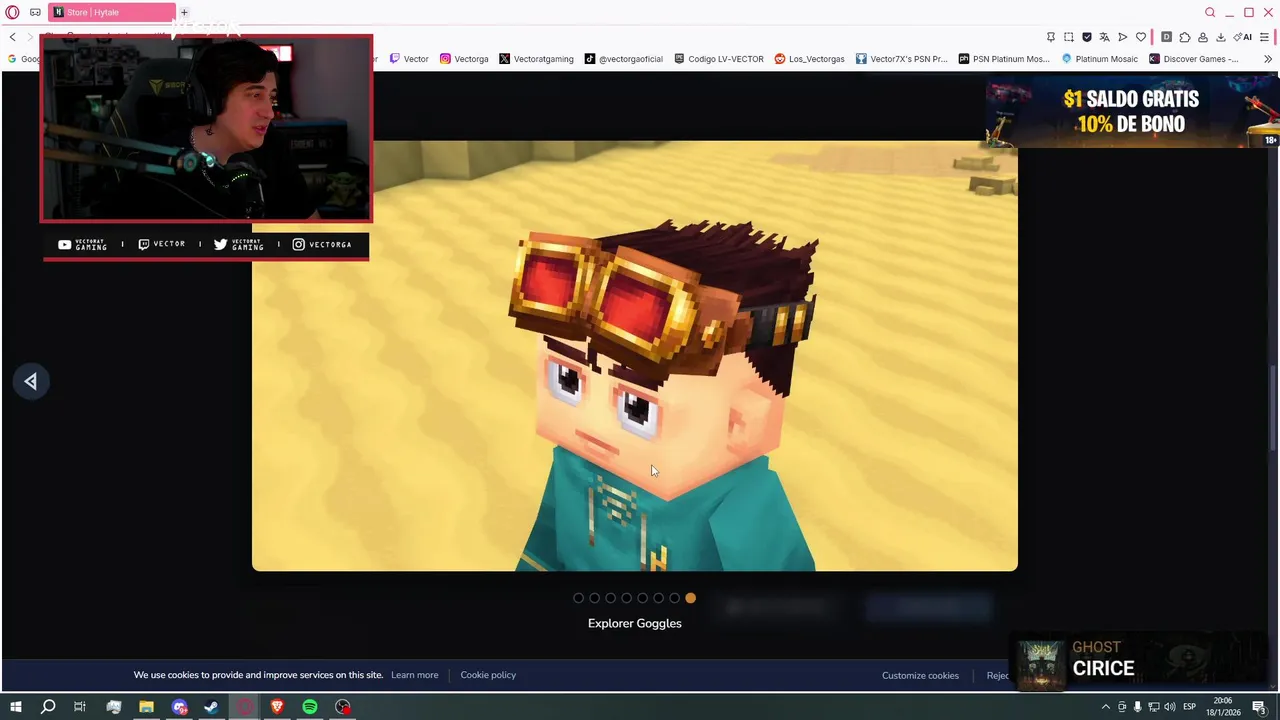Open the Codigo LV-VECTOR bookmark
The image size is (1280, 720).
[x=719, y=59]
